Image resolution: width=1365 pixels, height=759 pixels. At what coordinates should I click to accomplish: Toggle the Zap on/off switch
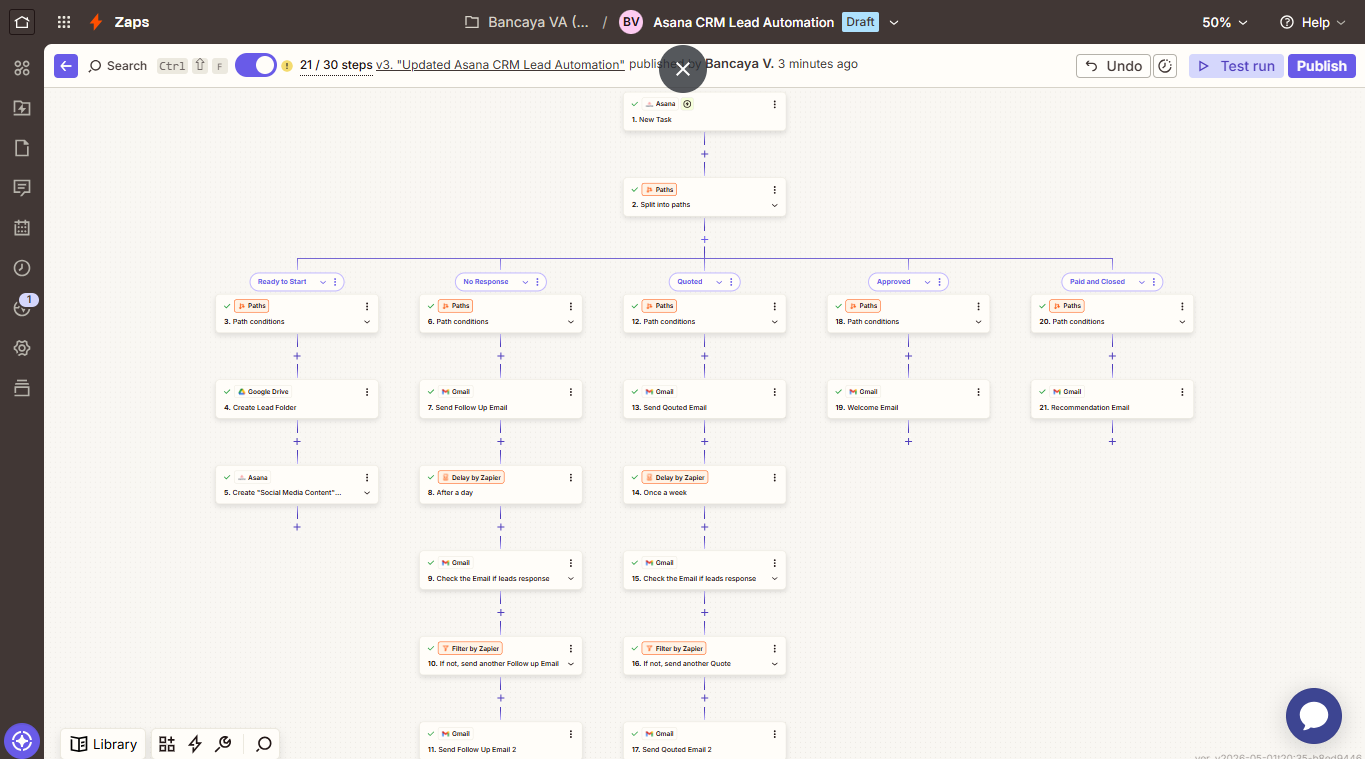[x=256, y=65]
